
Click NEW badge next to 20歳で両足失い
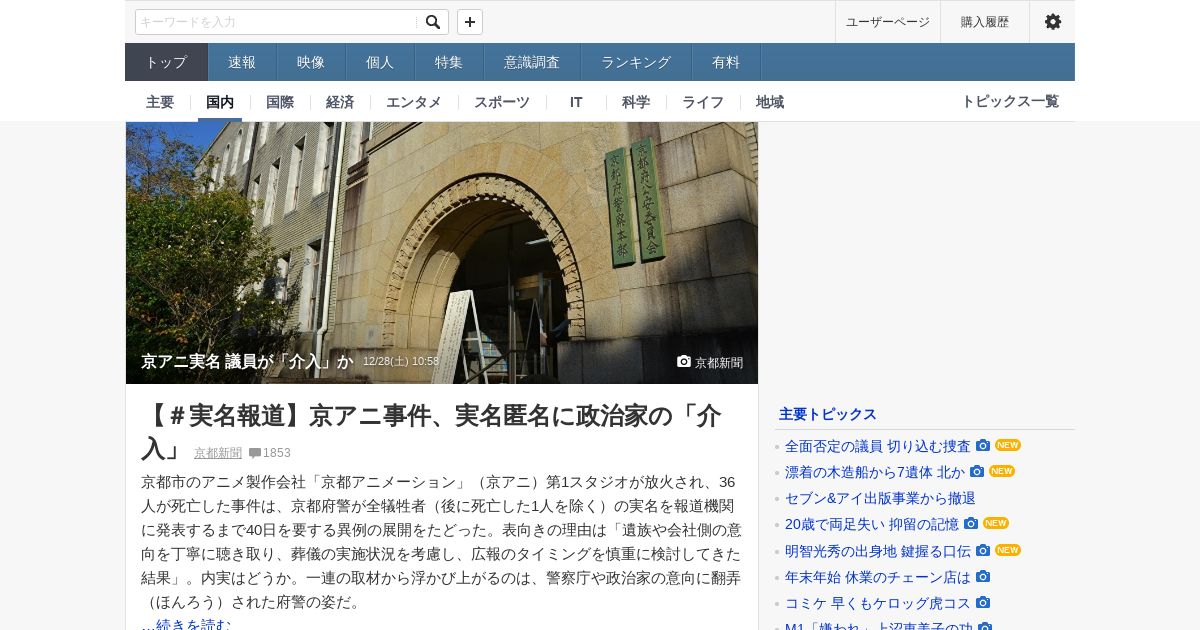(x=996, y=524)
